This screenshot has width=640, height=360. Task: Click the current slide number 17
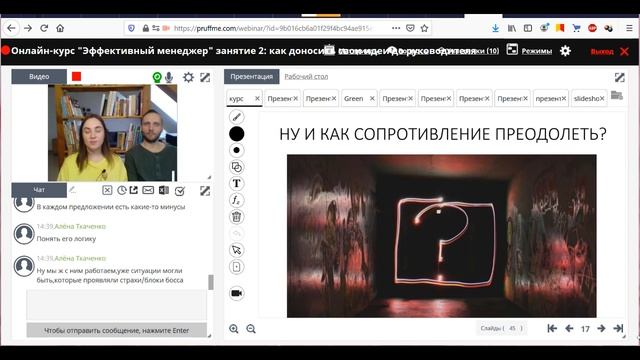click(585, 329)
